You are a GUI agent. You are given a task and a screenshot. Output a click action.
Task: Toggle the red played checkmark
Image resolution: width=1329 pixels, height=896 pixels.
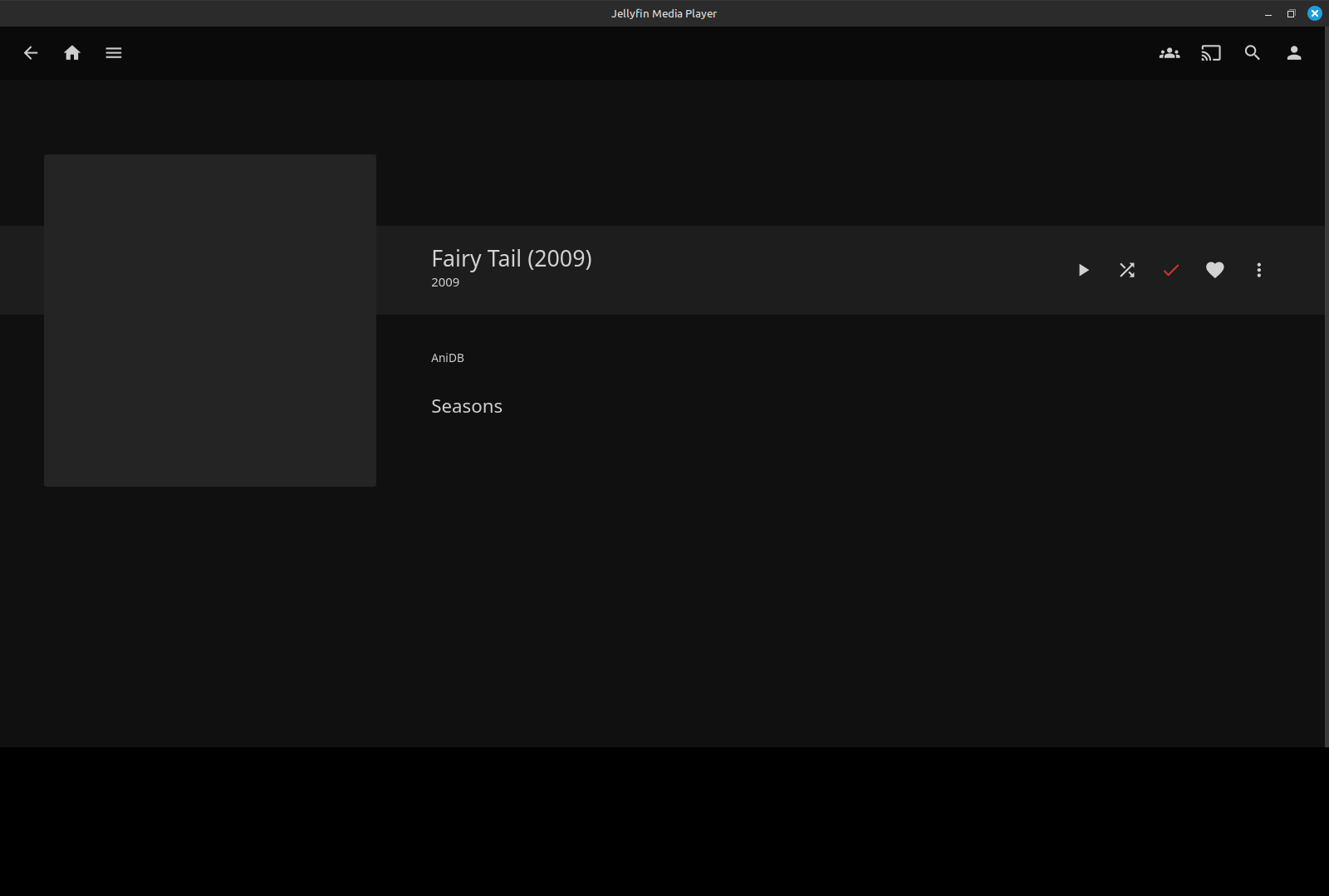[1171, 270]
